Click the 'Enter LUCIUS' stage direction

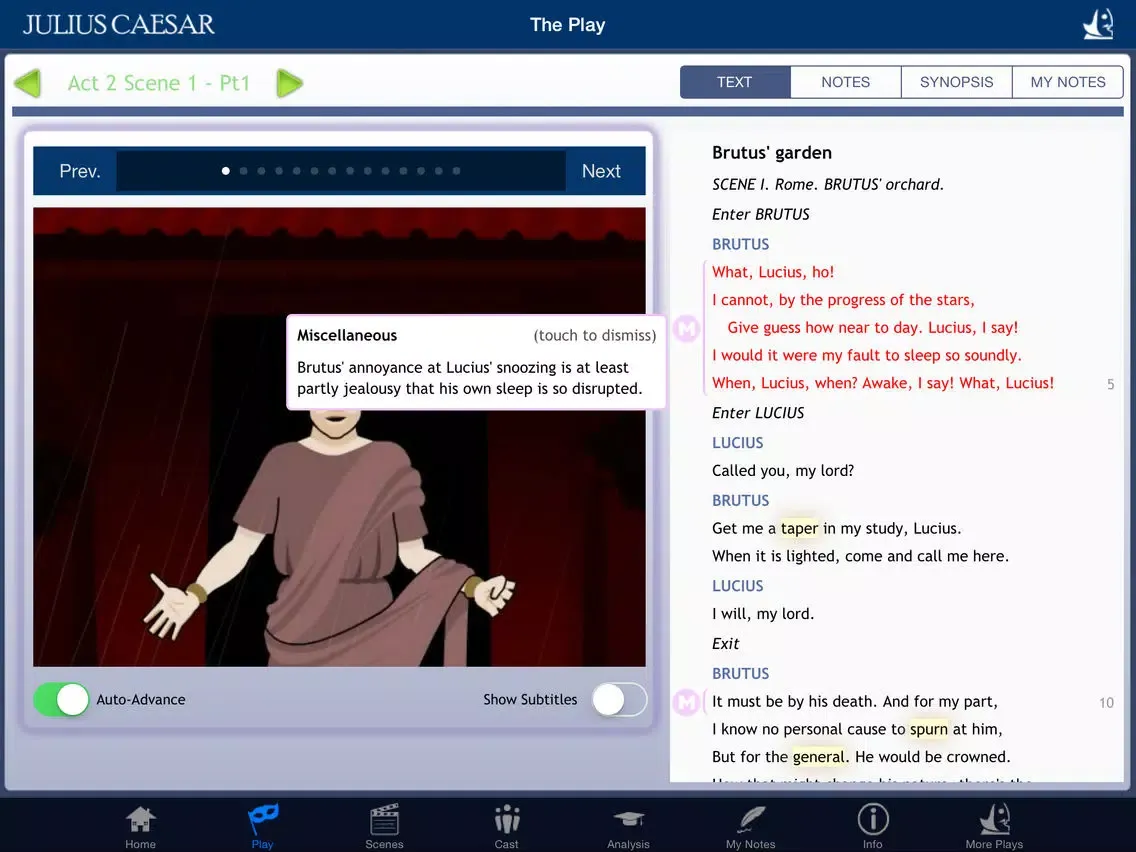coord(758,413)
